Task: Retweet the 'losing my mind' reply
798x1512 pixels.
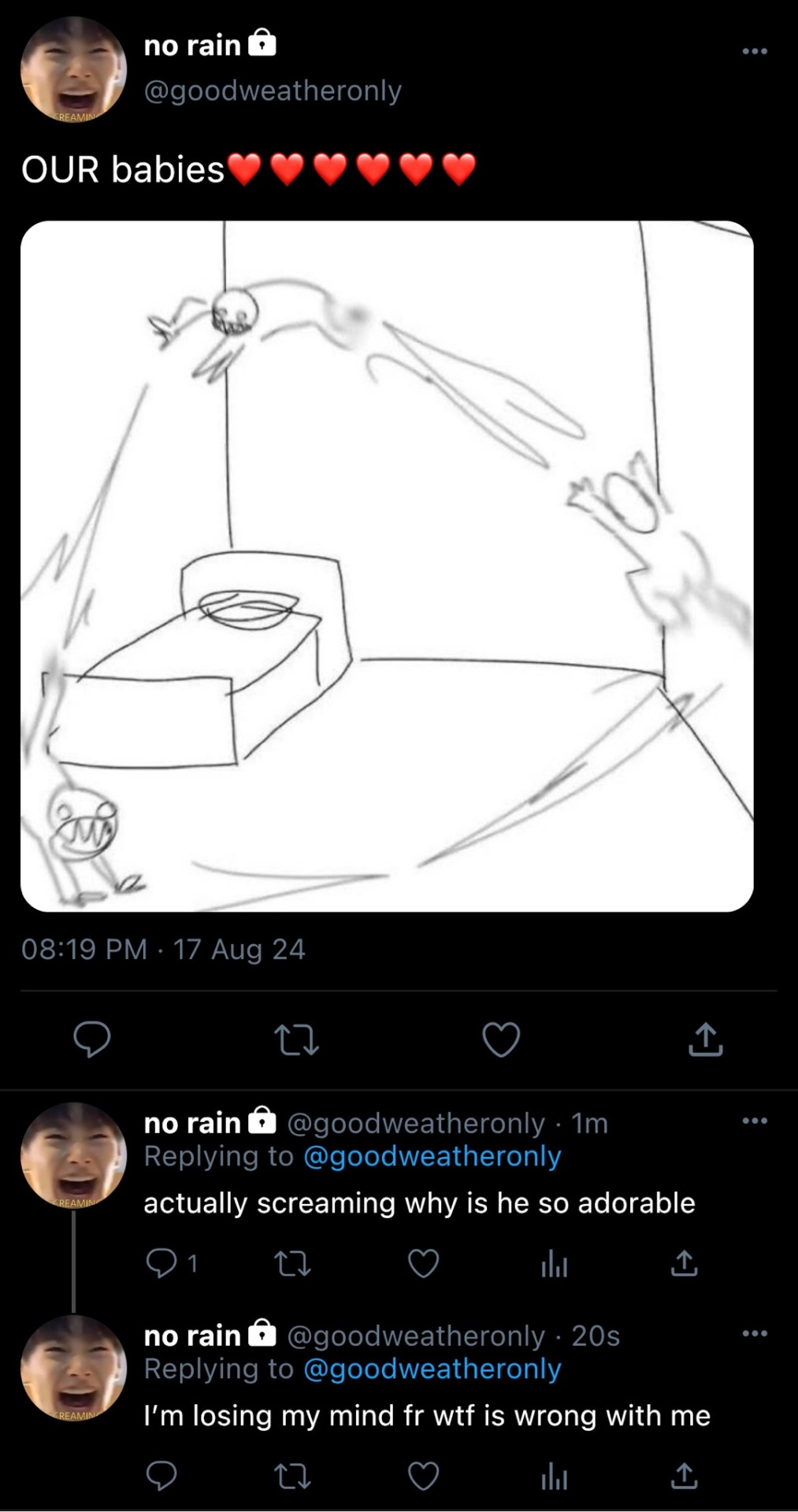Action: pos(292,1476)
